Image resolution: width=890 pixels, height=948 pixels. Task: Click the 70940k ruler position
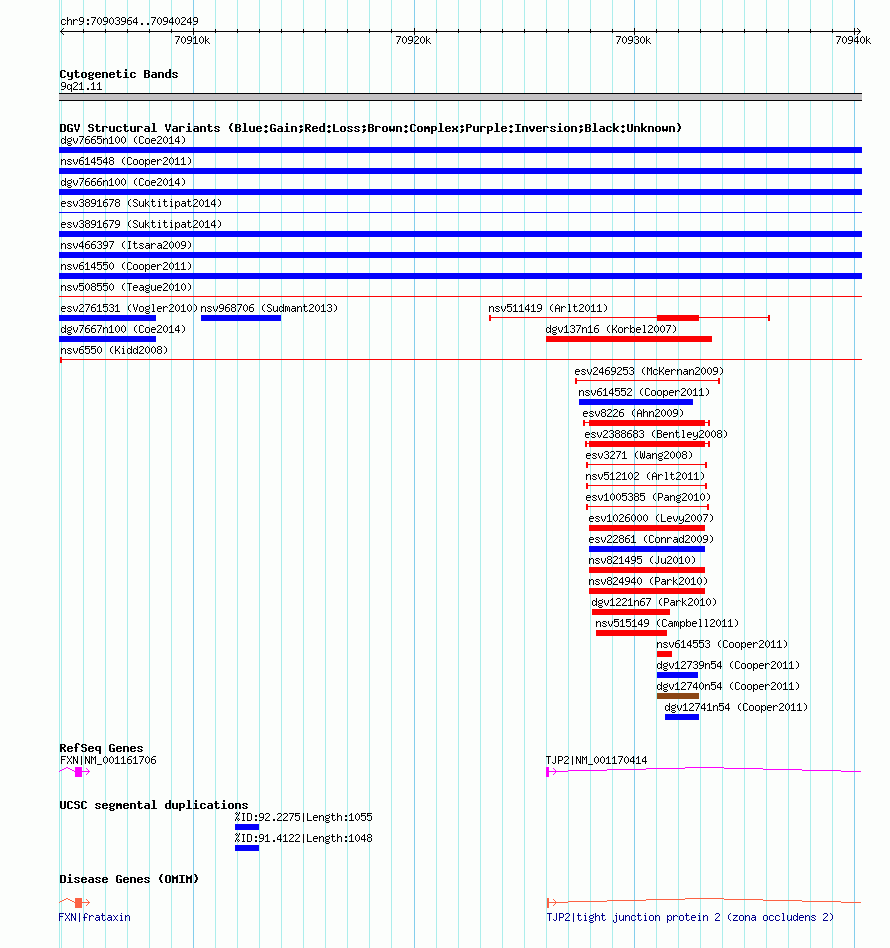853,41
